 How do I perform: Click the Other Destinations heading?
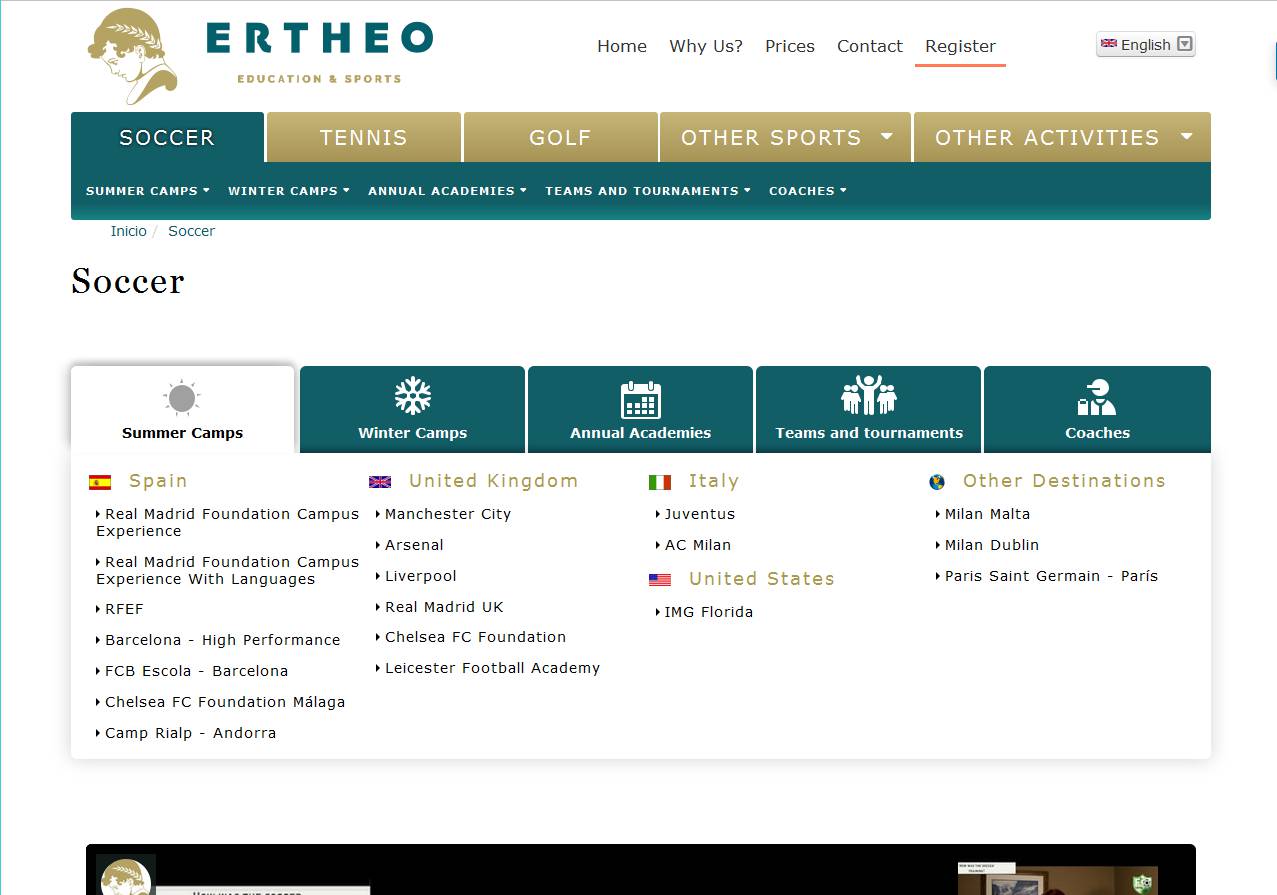tap(1064, 481)
